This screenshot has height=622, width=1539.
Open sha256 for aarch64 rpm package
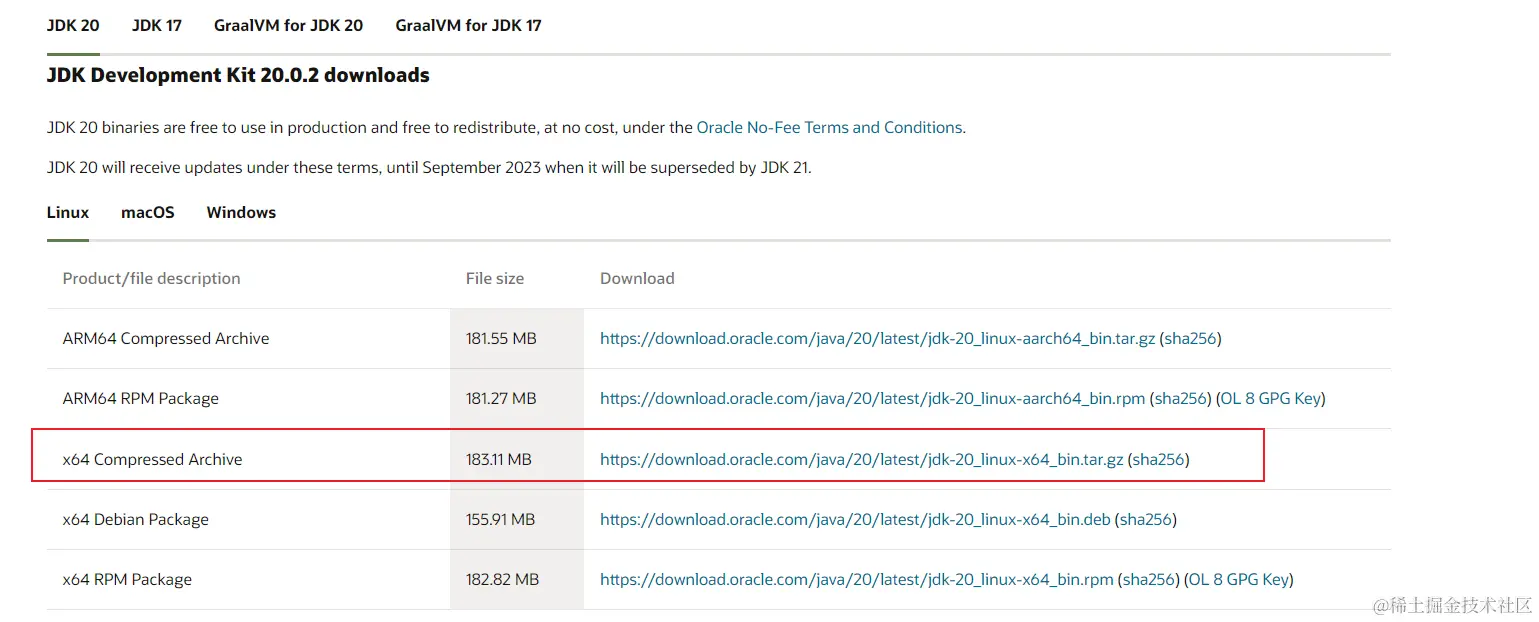(1180, 398)
